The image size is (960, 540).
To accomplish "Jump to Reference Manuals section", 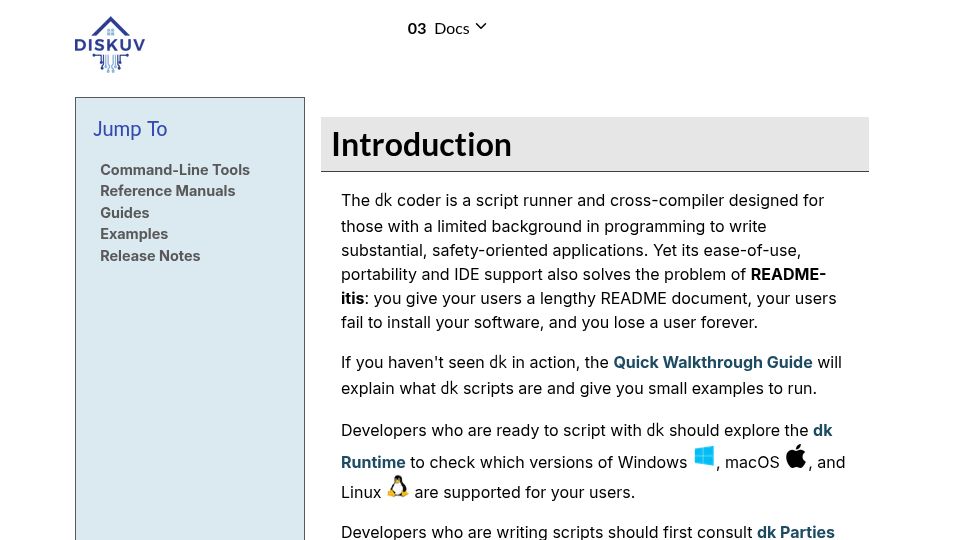I will [168, 191].
